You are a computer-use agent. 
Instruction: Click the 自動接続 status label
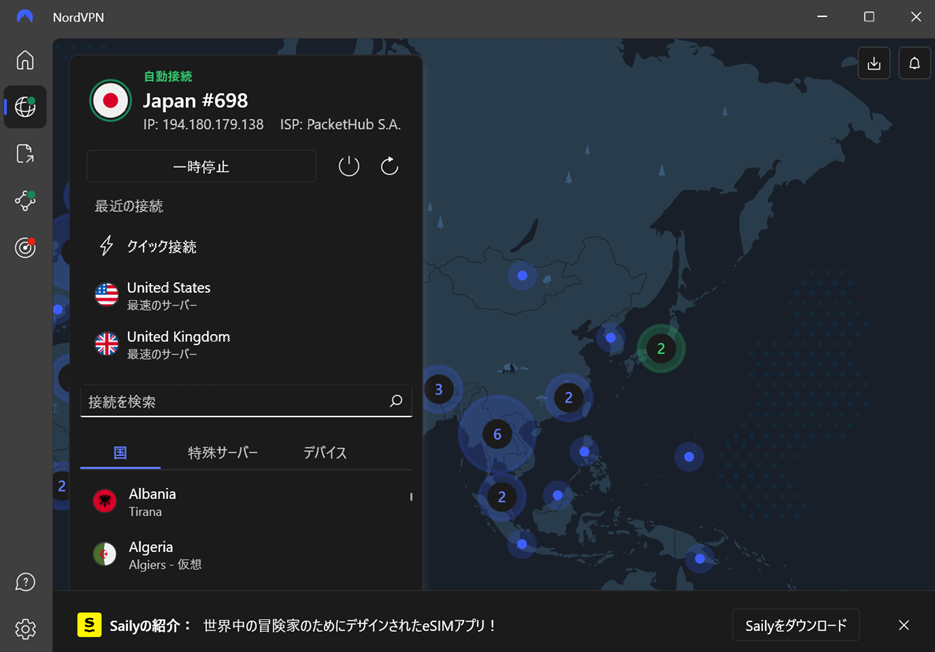pos(168,76)
